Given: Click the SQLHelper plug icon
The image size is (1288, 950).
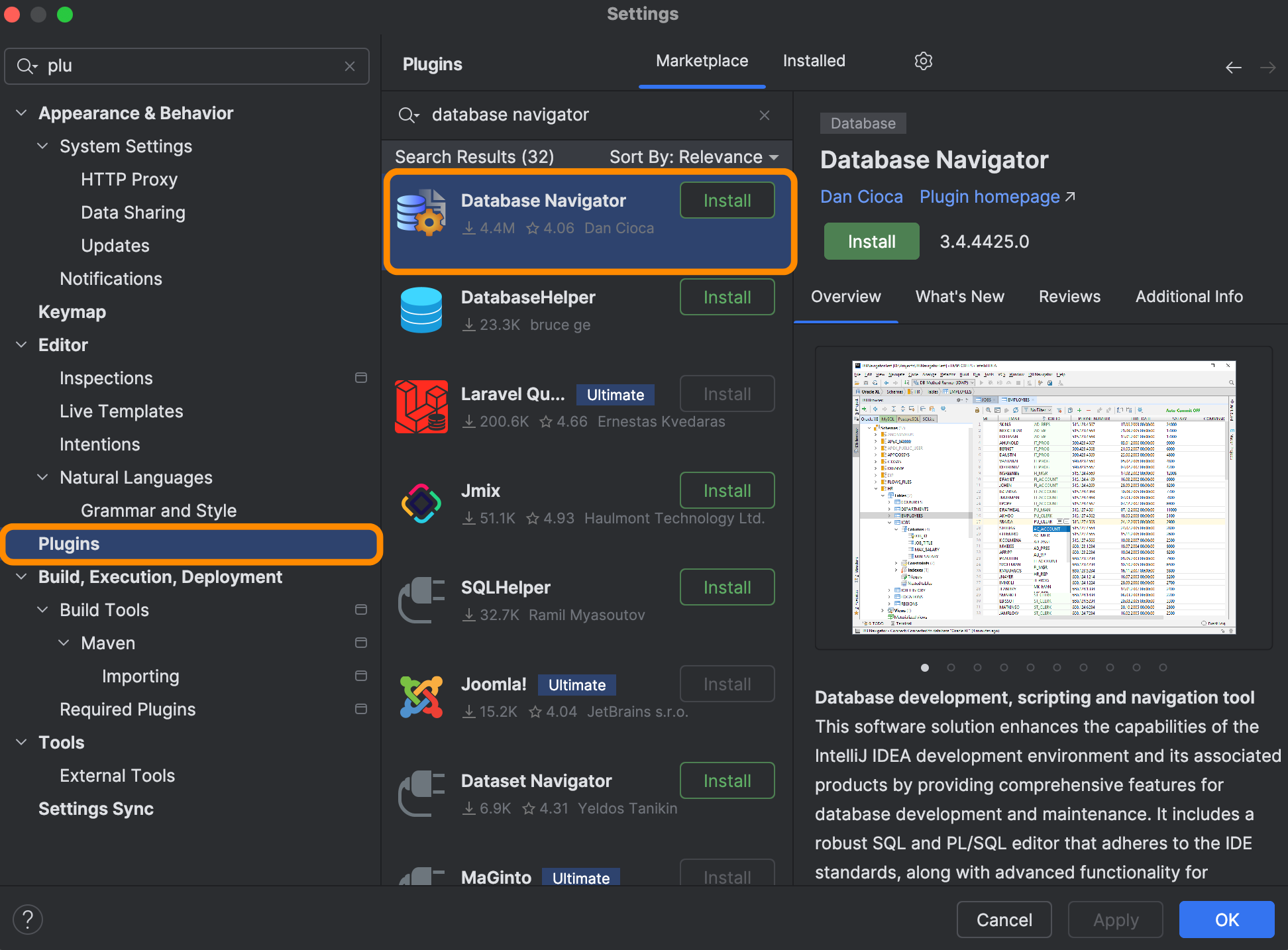Looking at the screenshot, I should point(421,600).
